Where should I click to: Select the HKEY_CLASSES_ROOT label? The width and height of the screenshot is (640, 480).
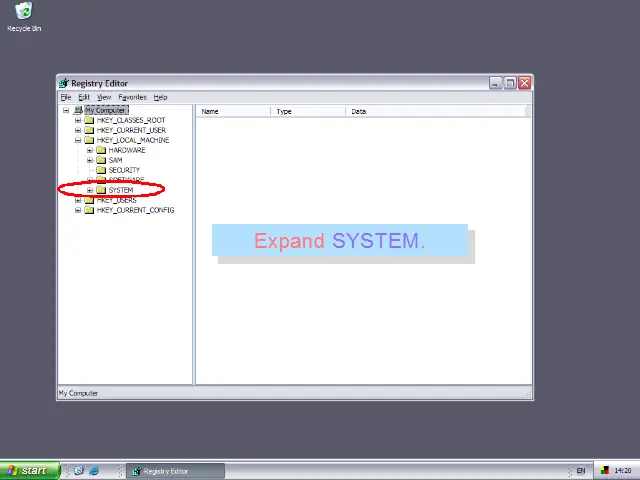(131, 120)
